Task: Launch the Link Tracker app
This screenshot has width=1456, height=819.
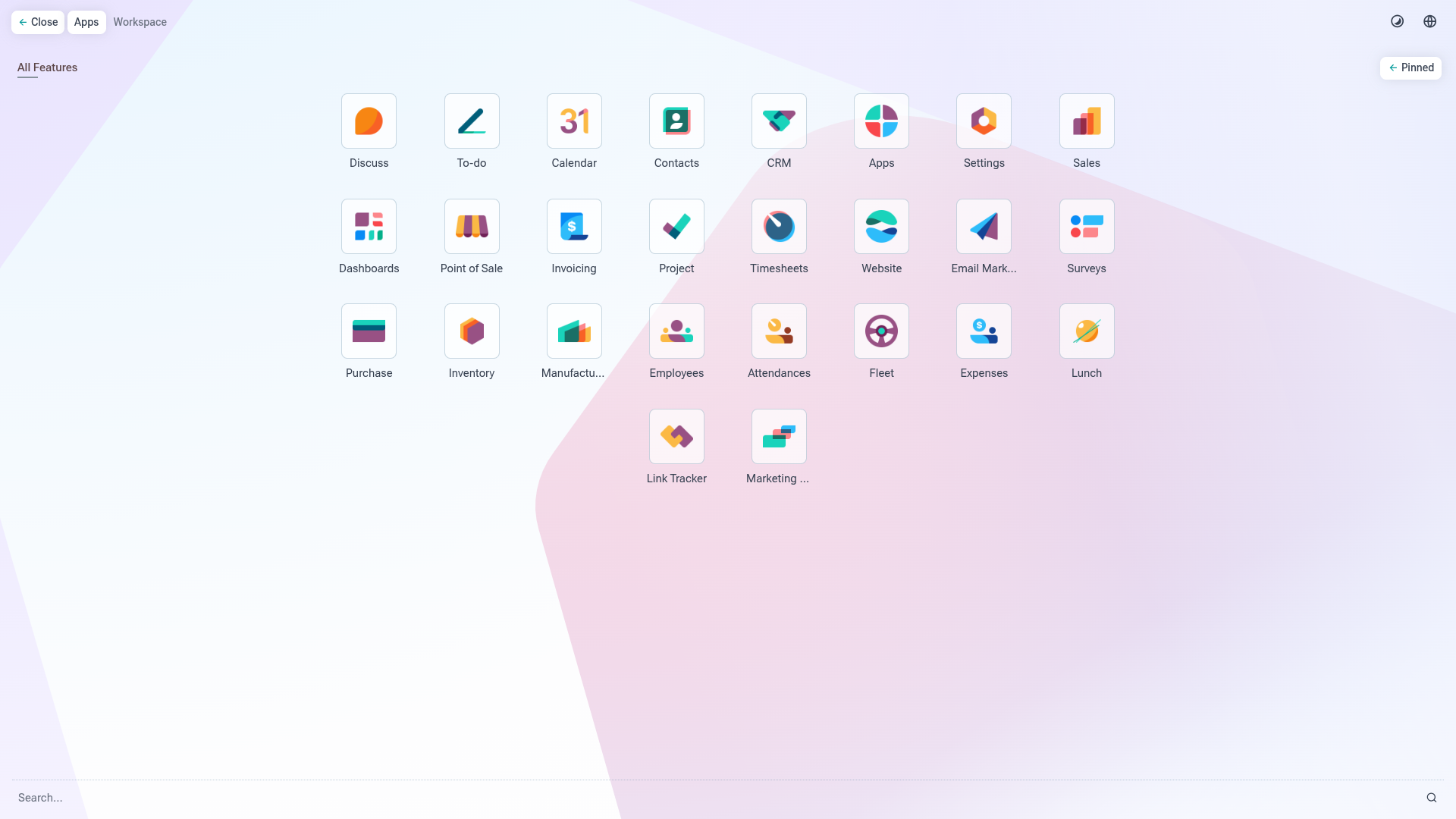Action: click(676, 437)
